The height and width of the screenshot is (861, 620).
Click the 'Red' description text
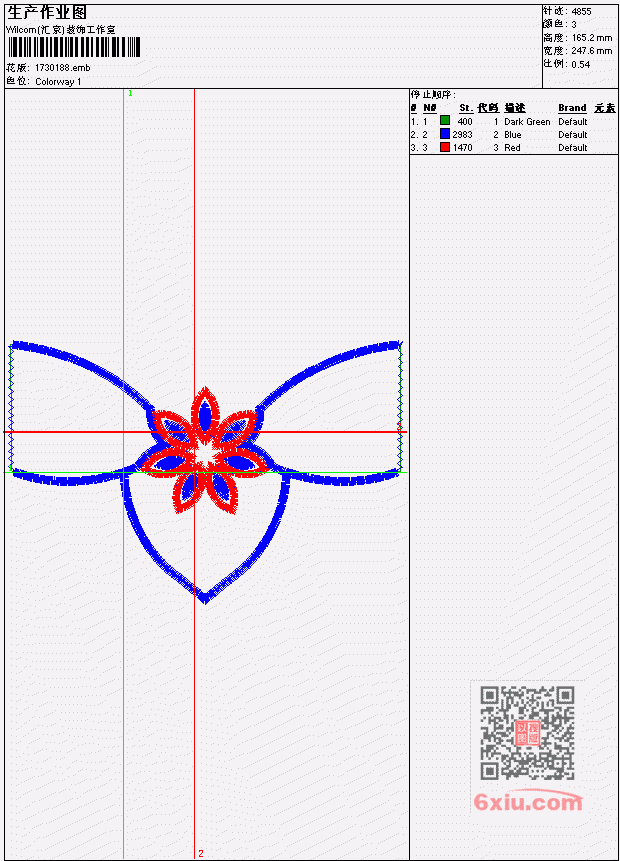pyautogui.click(x=512, y=148)
